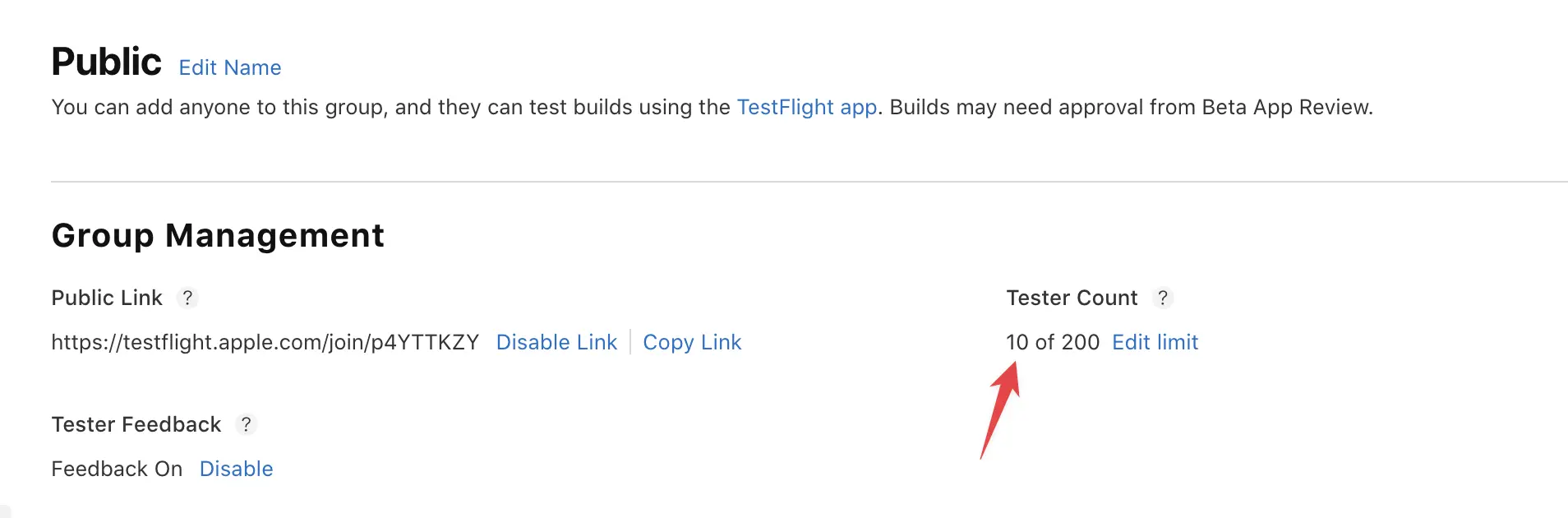The height and width of the screenshot is (518, 1568).
Task: Click the "Feedback On" status text
Action: (x=117, y=469)
